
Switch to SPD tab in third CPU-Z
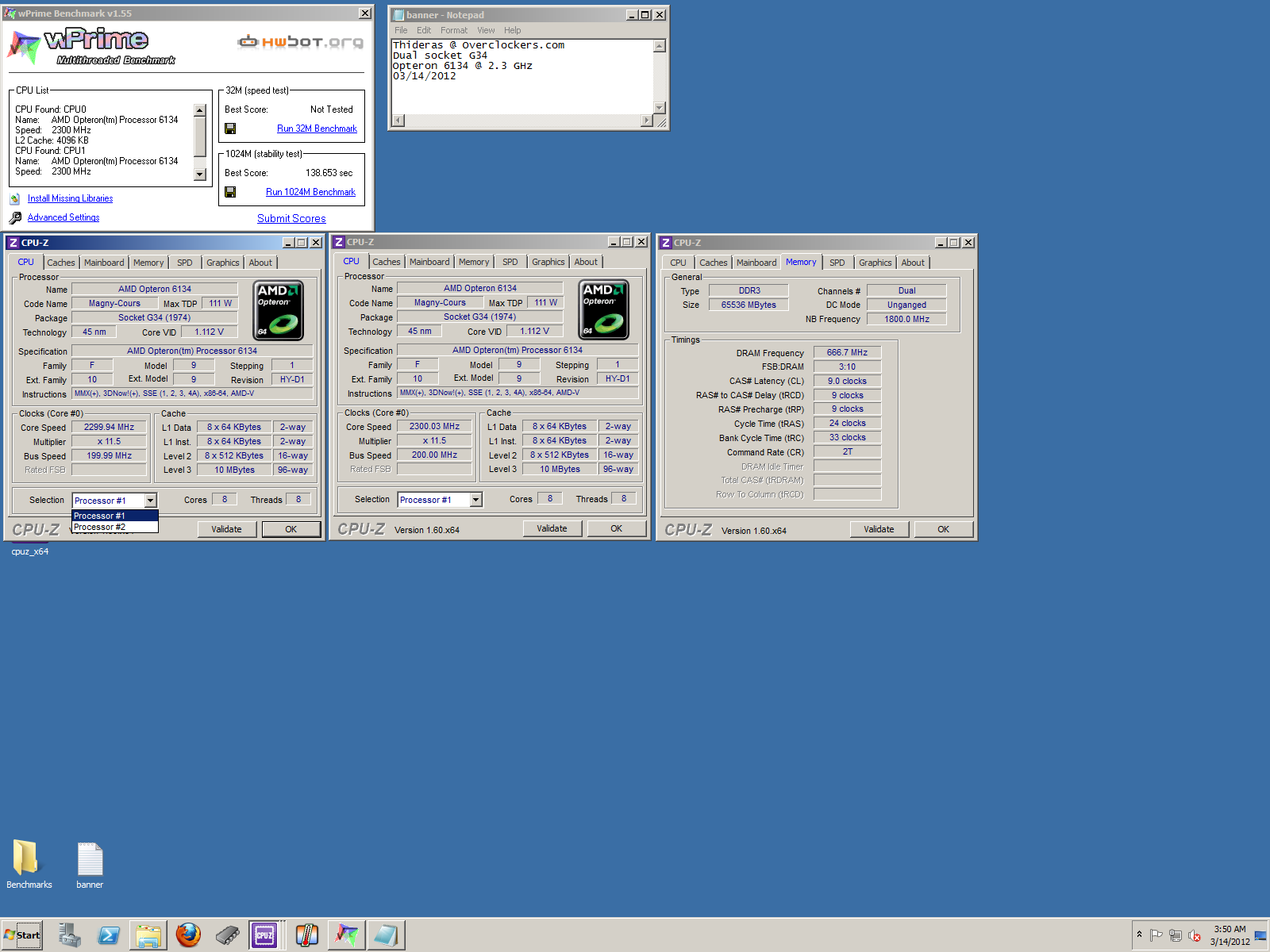(837, 263)
